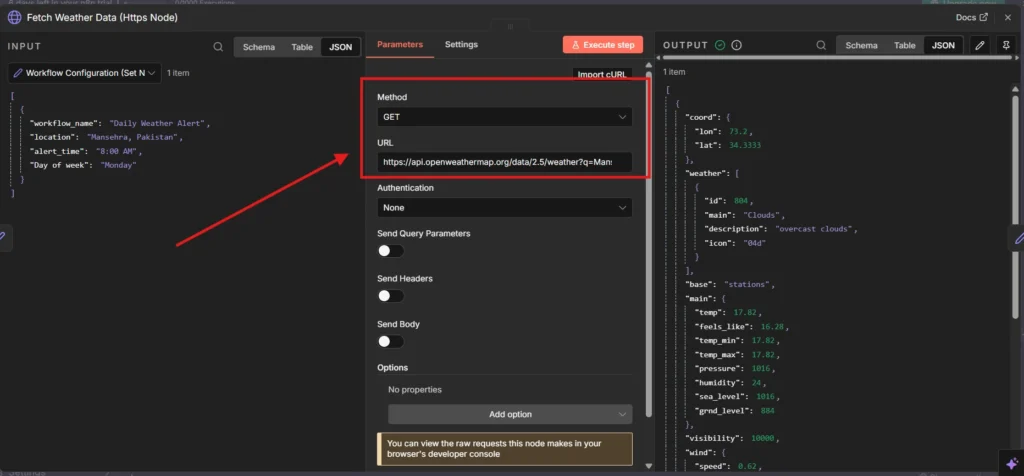Screen dimensions: 1024x476
Task: Enable Send Headers switch
Action: point(391,296)
